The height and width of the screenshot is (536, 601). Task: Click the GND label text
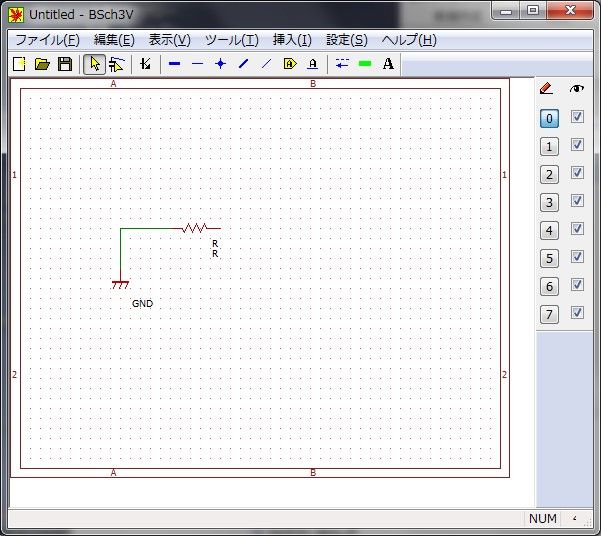click(142, 304)
